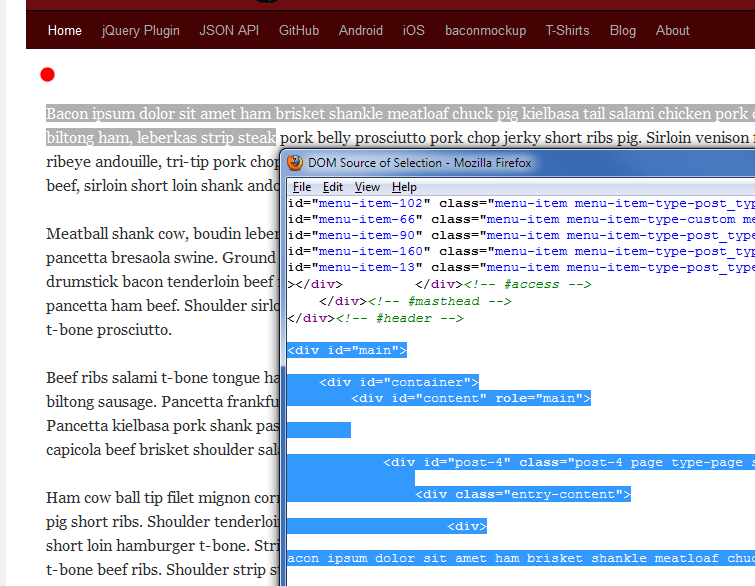Go to the jQuery Plugin page
The width and height of the screenshot is (755, 586).
point(141,30)
